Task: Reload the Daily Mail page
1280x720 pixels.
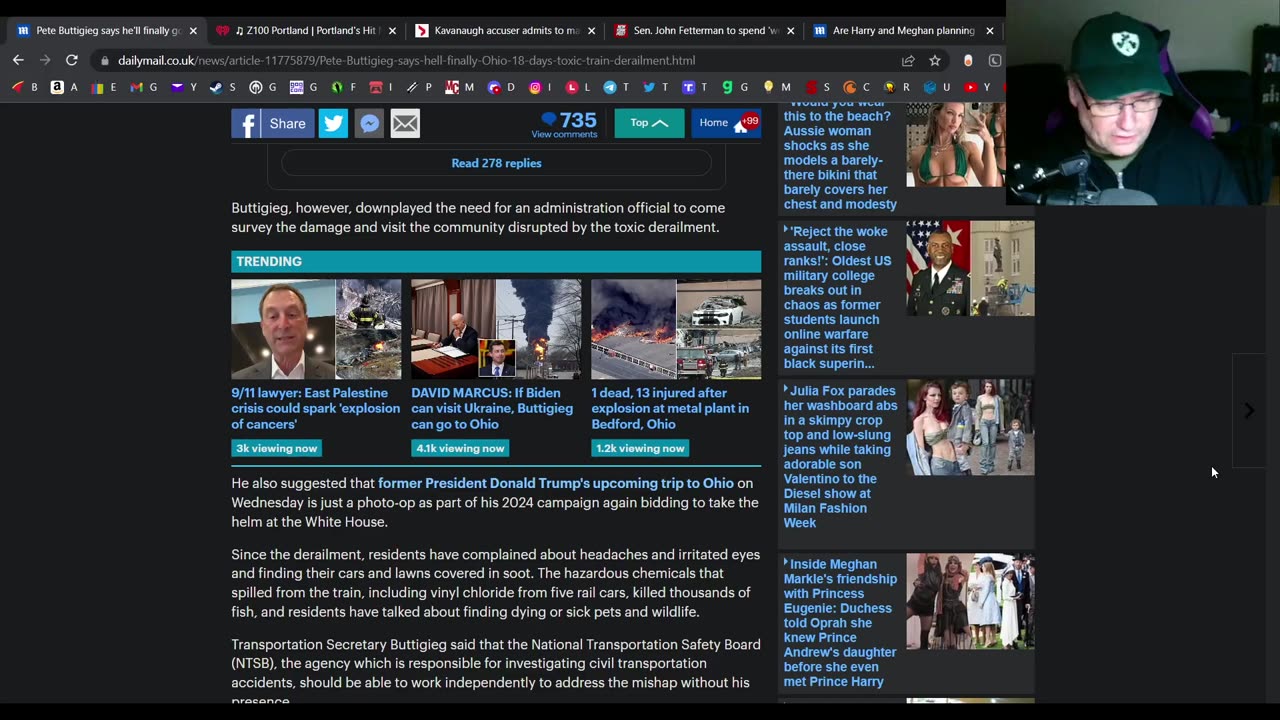Action: [71, 60]
